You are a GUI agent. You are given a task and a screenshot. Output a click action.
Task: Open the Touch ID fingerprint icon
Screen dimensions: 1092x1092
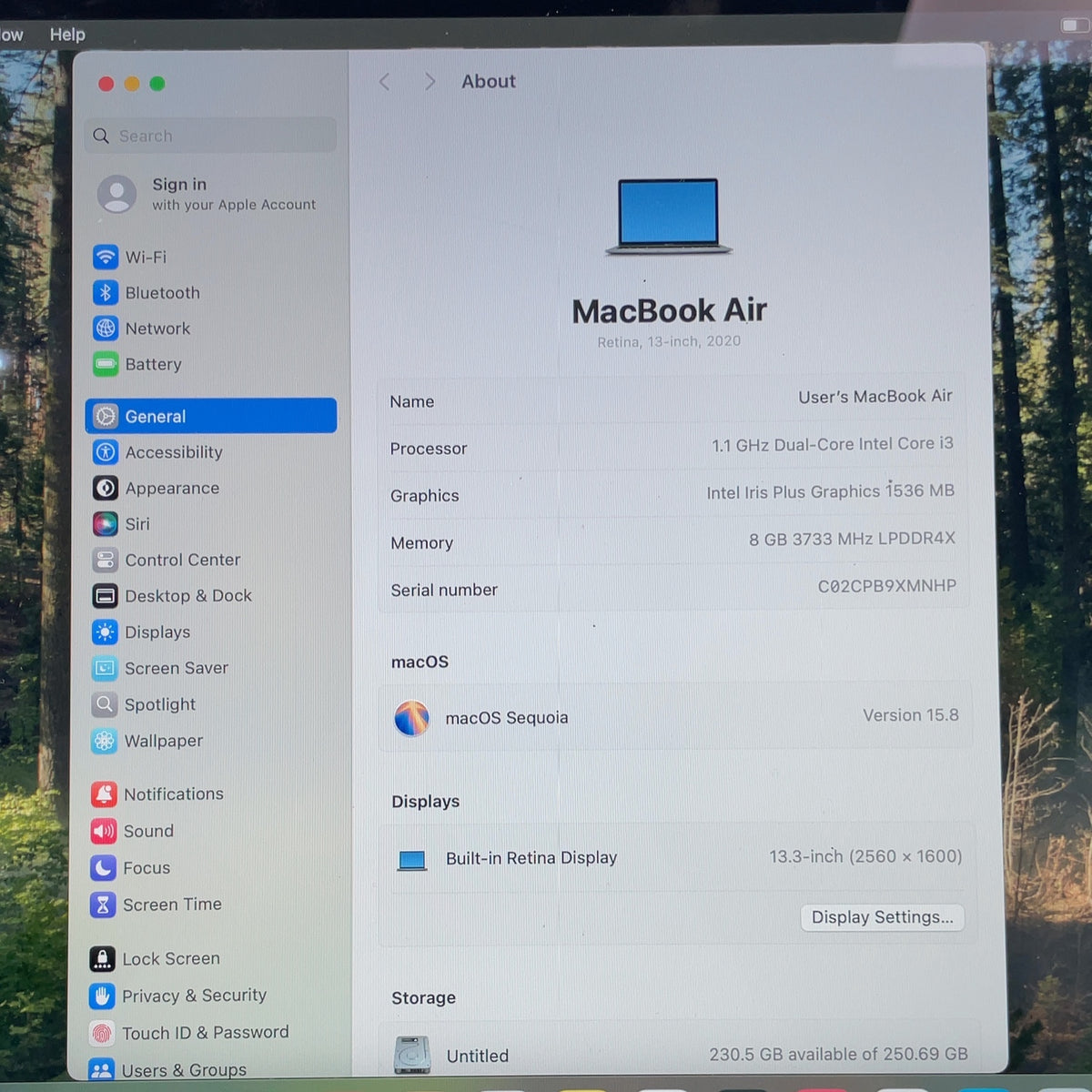tap(102, 1033)
